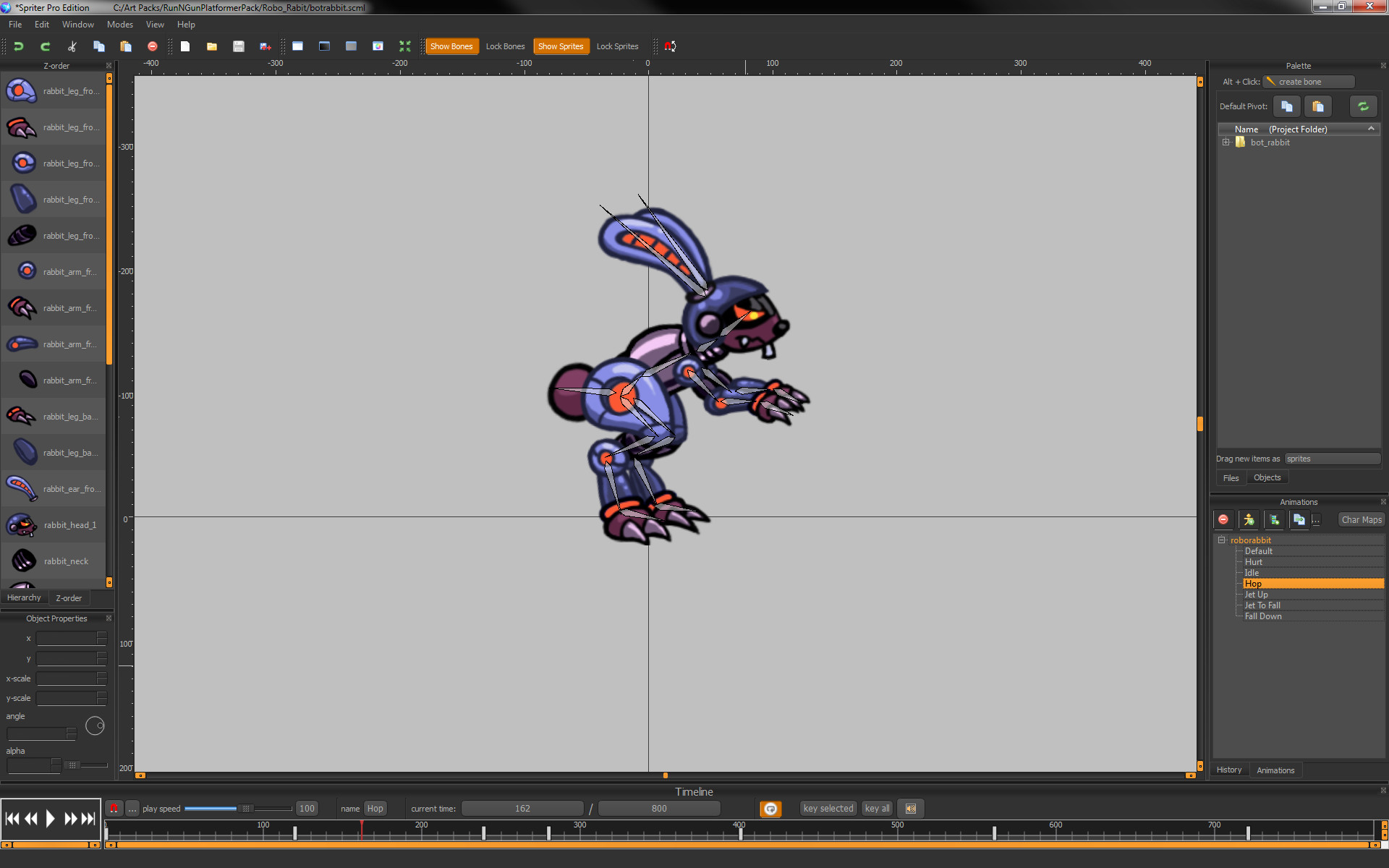Select the Jet Up animation

(1256, 594)
